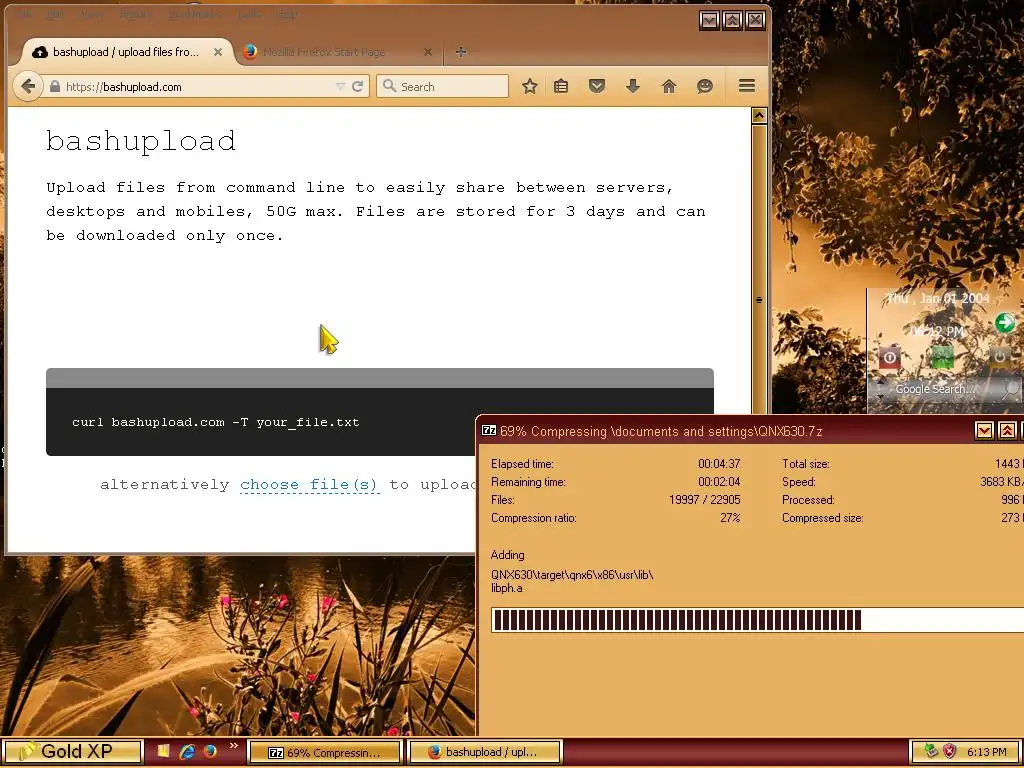1024x768 pixels.
Task: Open the Gold XP start button
Action: point(72,752)
